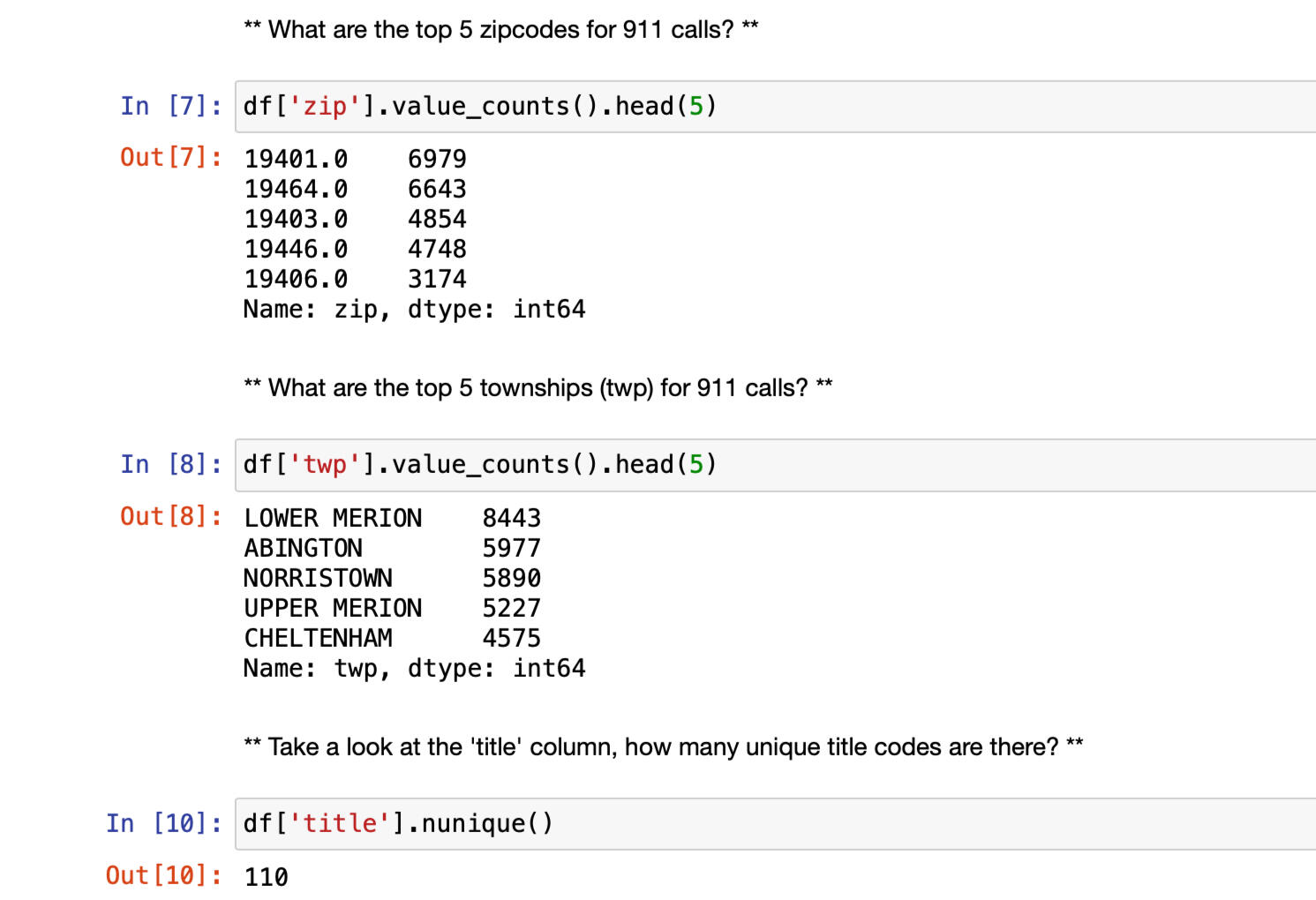The width and height of the screenshot is (1316, 900).
Task: Select the In [10] cell prompt
Action: tap(164, 824)
